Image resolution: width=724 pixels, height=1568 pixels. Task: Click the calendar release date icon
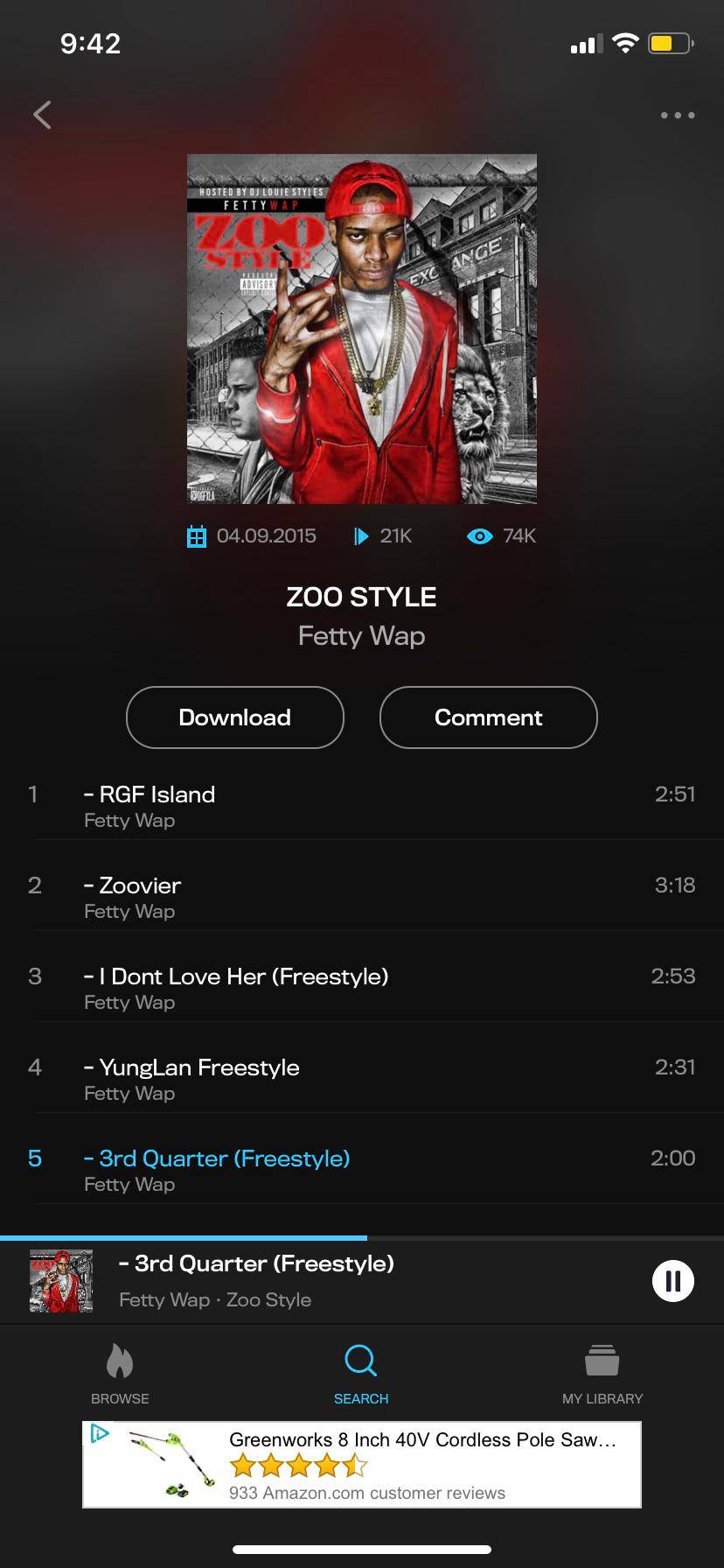(x=197, y=536)
